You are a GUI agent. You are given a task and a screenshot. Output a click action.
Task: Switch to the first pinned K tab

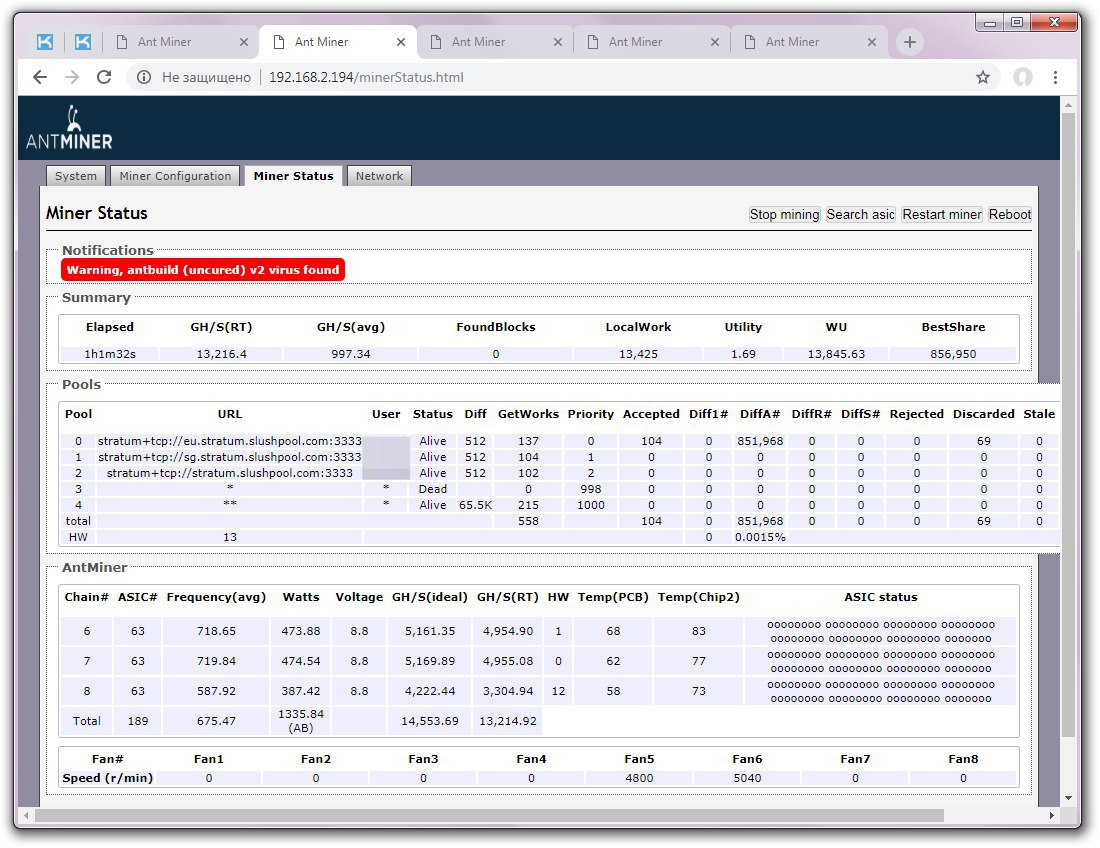(45, 42)
